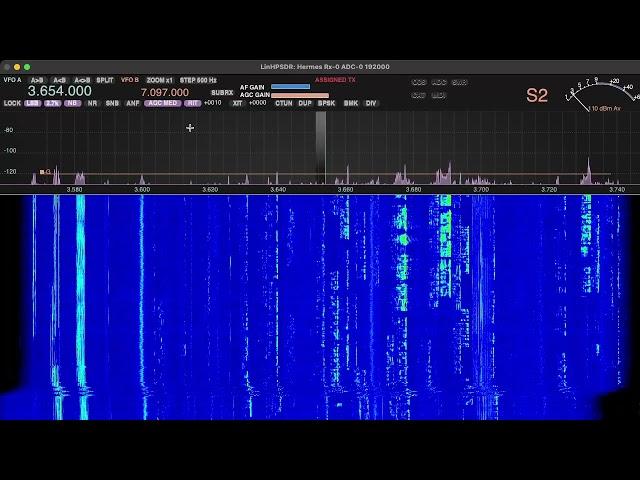Enable the SNB button
Viewport: 640px width, 480px height.
click(112, 103)
